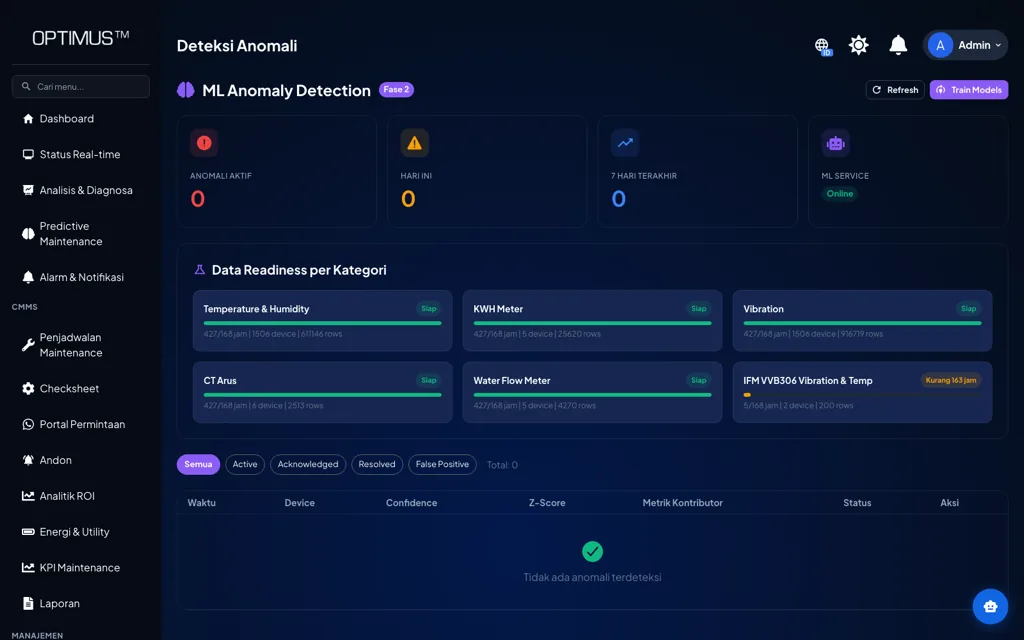
Task: Click the KPI Maintenance chart icon
Action: (28, 568)
